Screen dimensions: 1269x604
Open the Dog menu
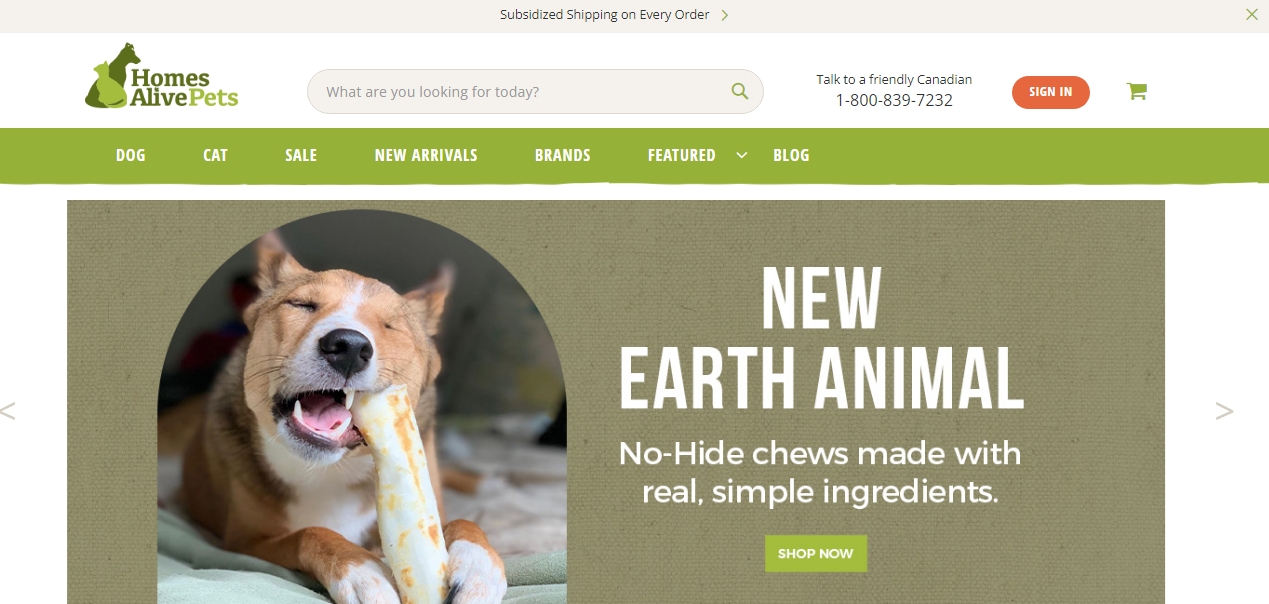coord(131,155)
